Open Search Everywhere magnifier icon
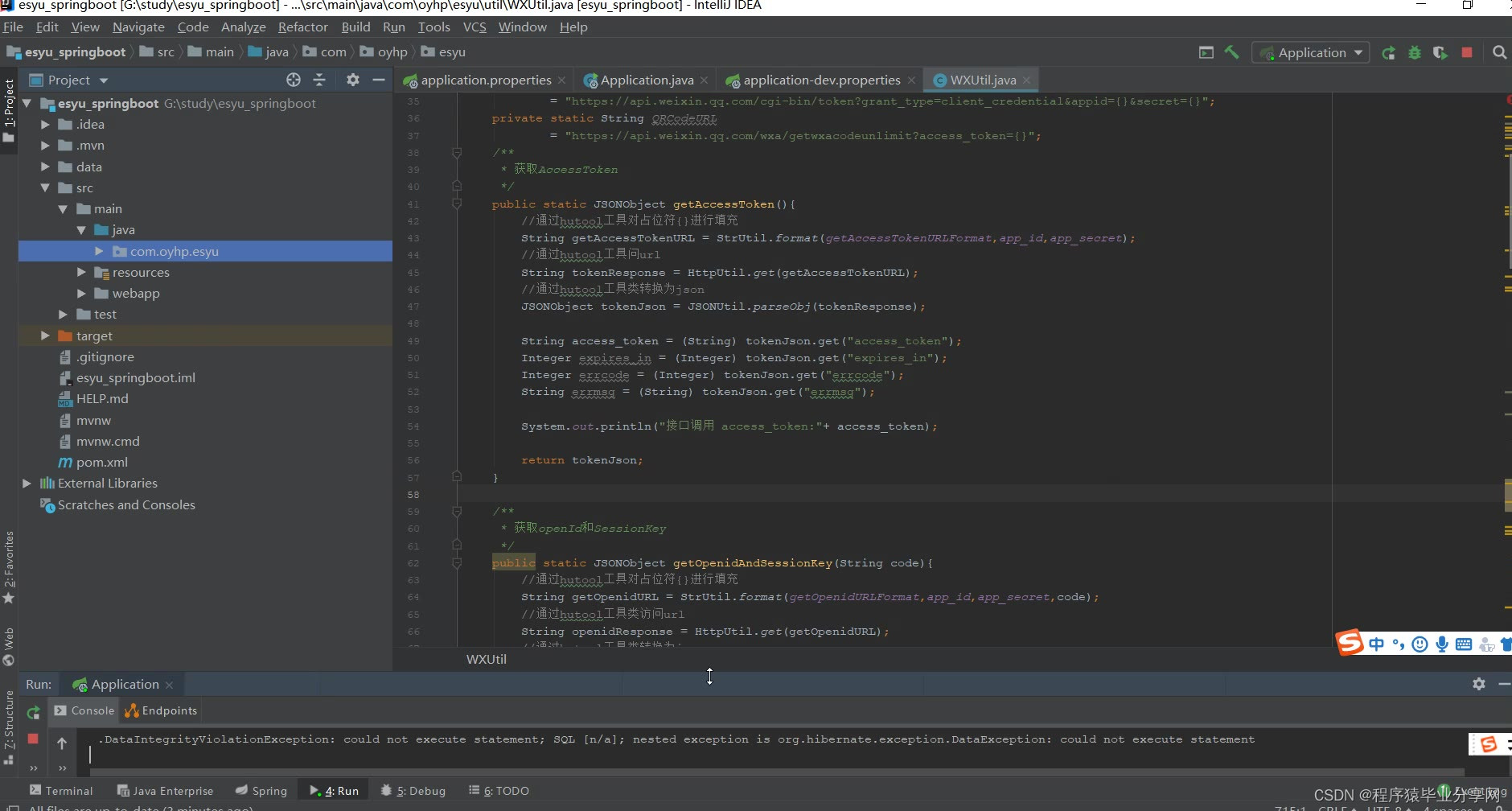This screenshot has height=811, width=1512. 1500,52
